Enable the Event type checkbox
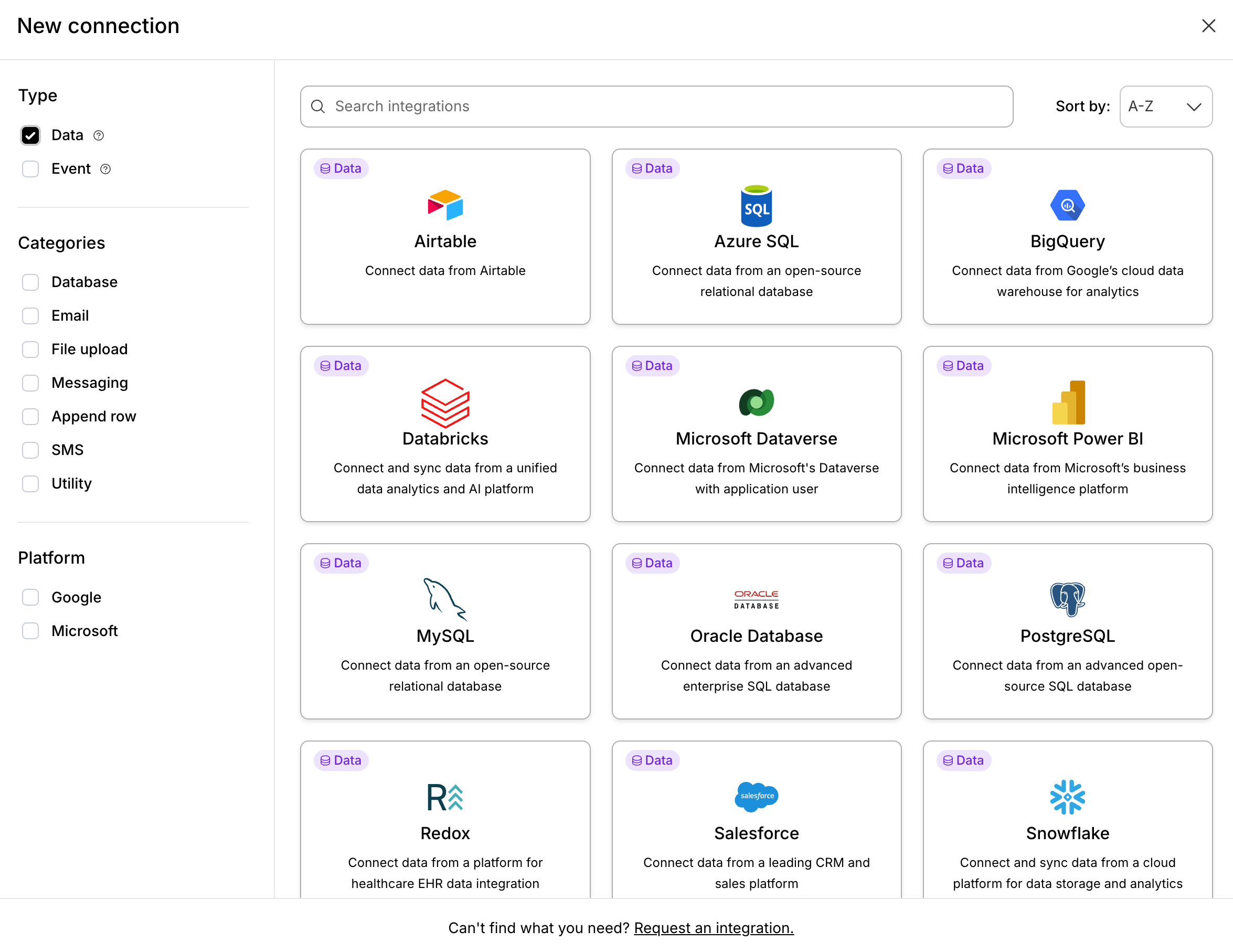The width and height of the screenshot is (1233, 952). tap(30, 169)
